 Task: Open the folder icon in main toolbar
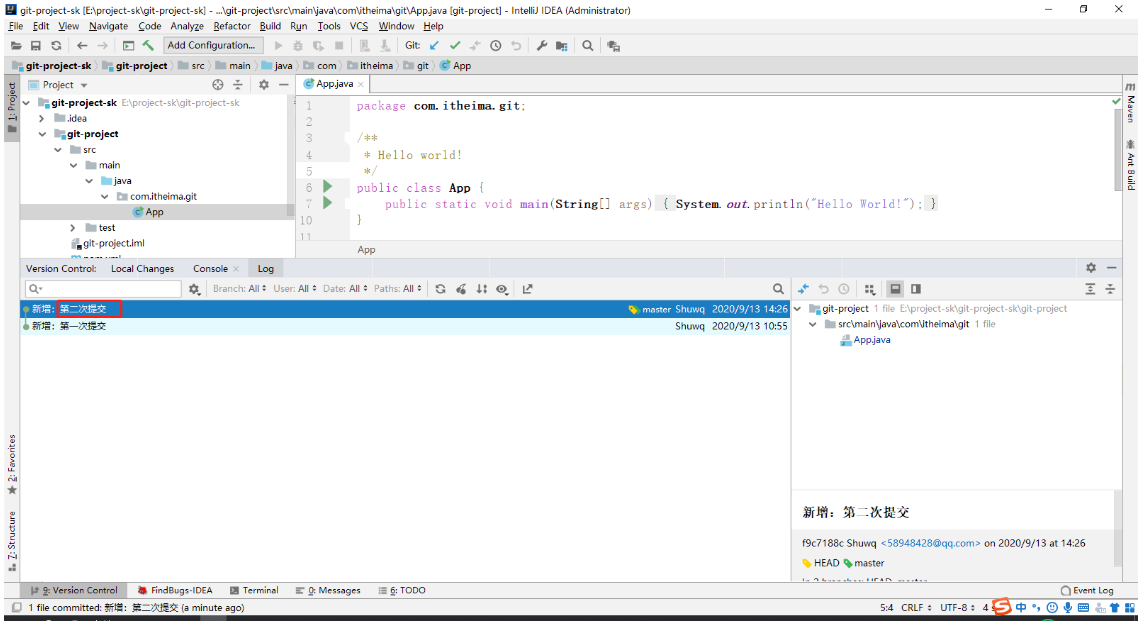click(x=15, y=45)
